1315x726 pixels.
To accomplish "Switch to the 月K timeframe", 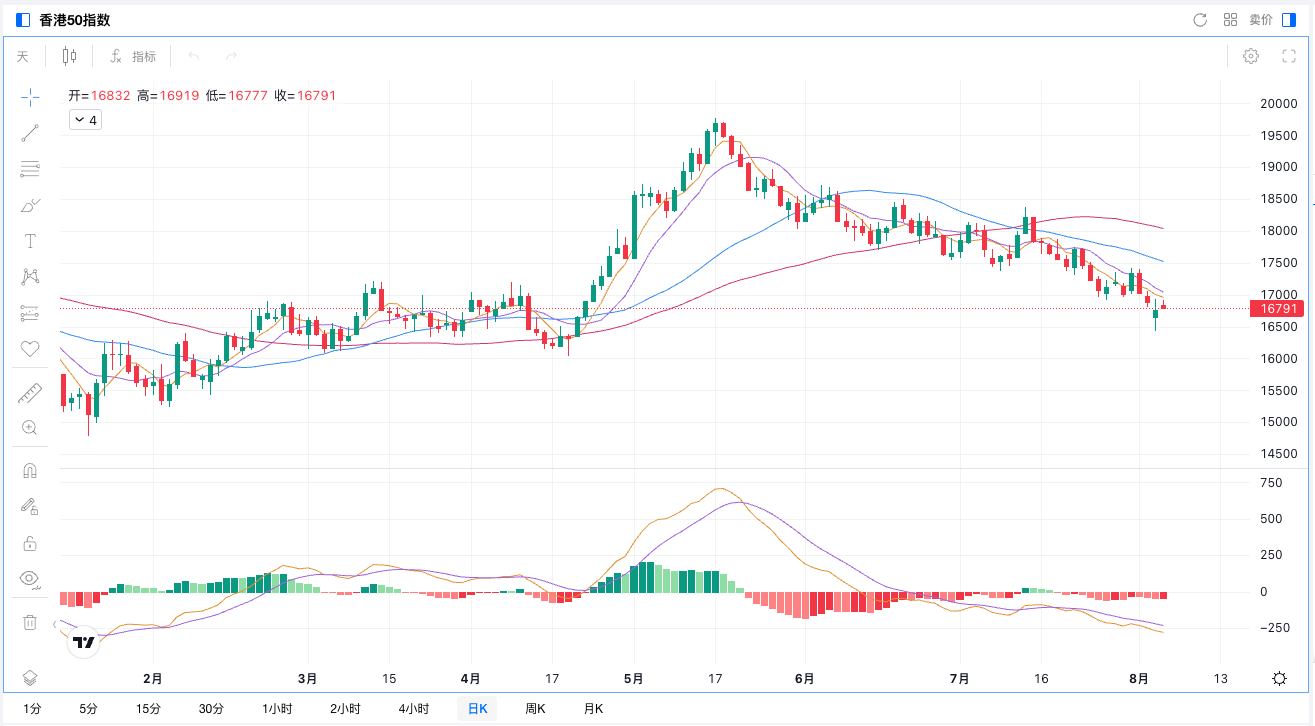I will [x=593, y=709].
